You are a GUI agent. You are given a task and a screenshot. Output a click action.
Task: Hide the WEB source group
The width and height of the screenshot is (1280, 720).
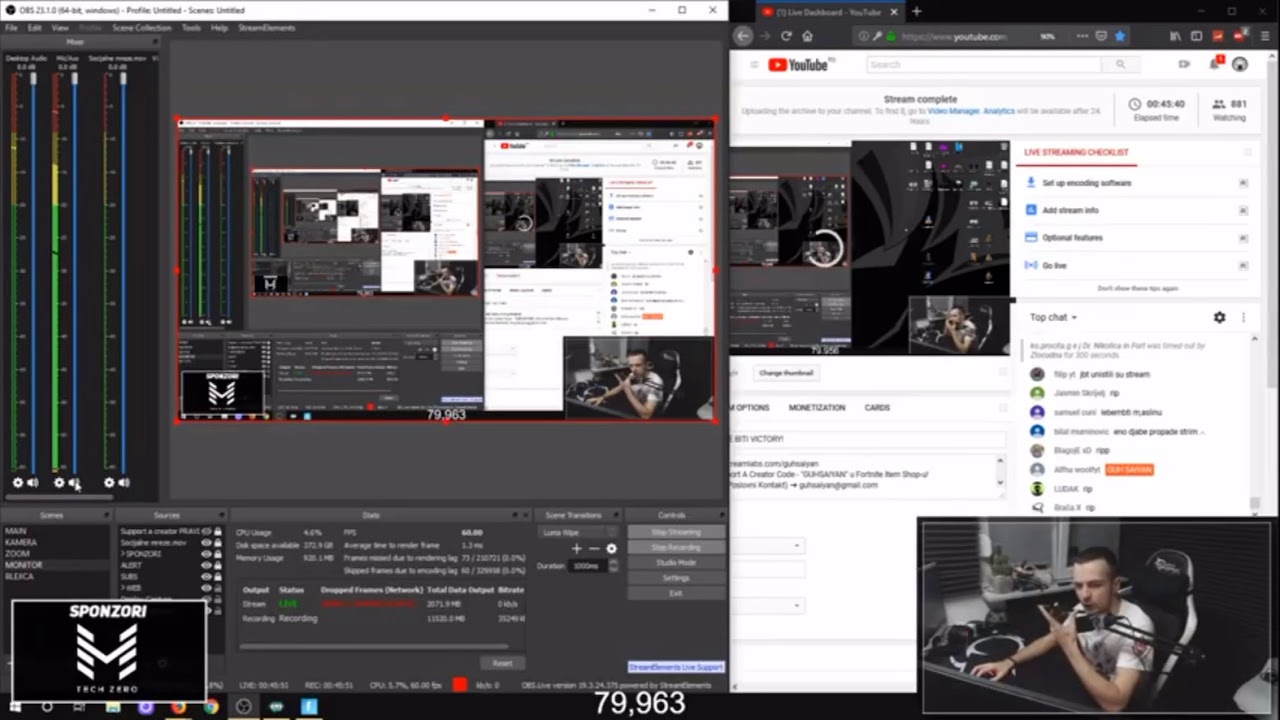click(206, 588)
